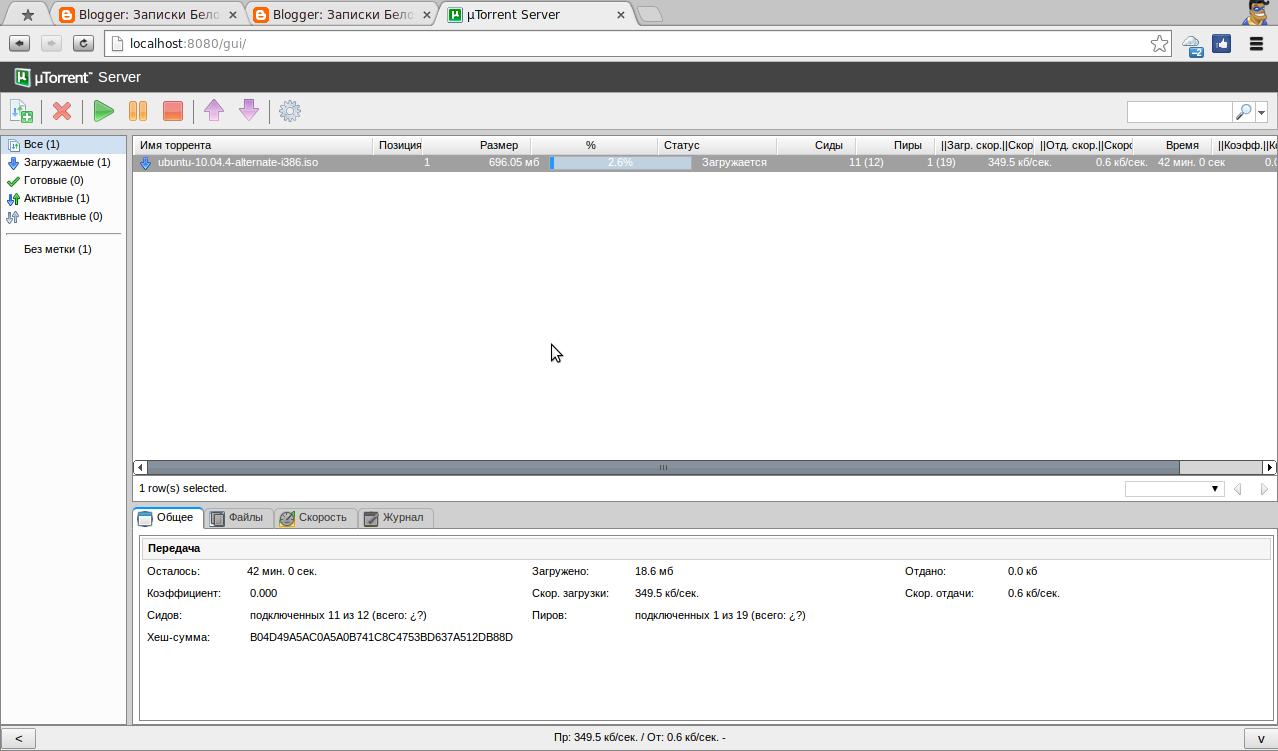1278x751 pixels.
Task: Move torrent down the queue
Action: click(x=248, y=111)
